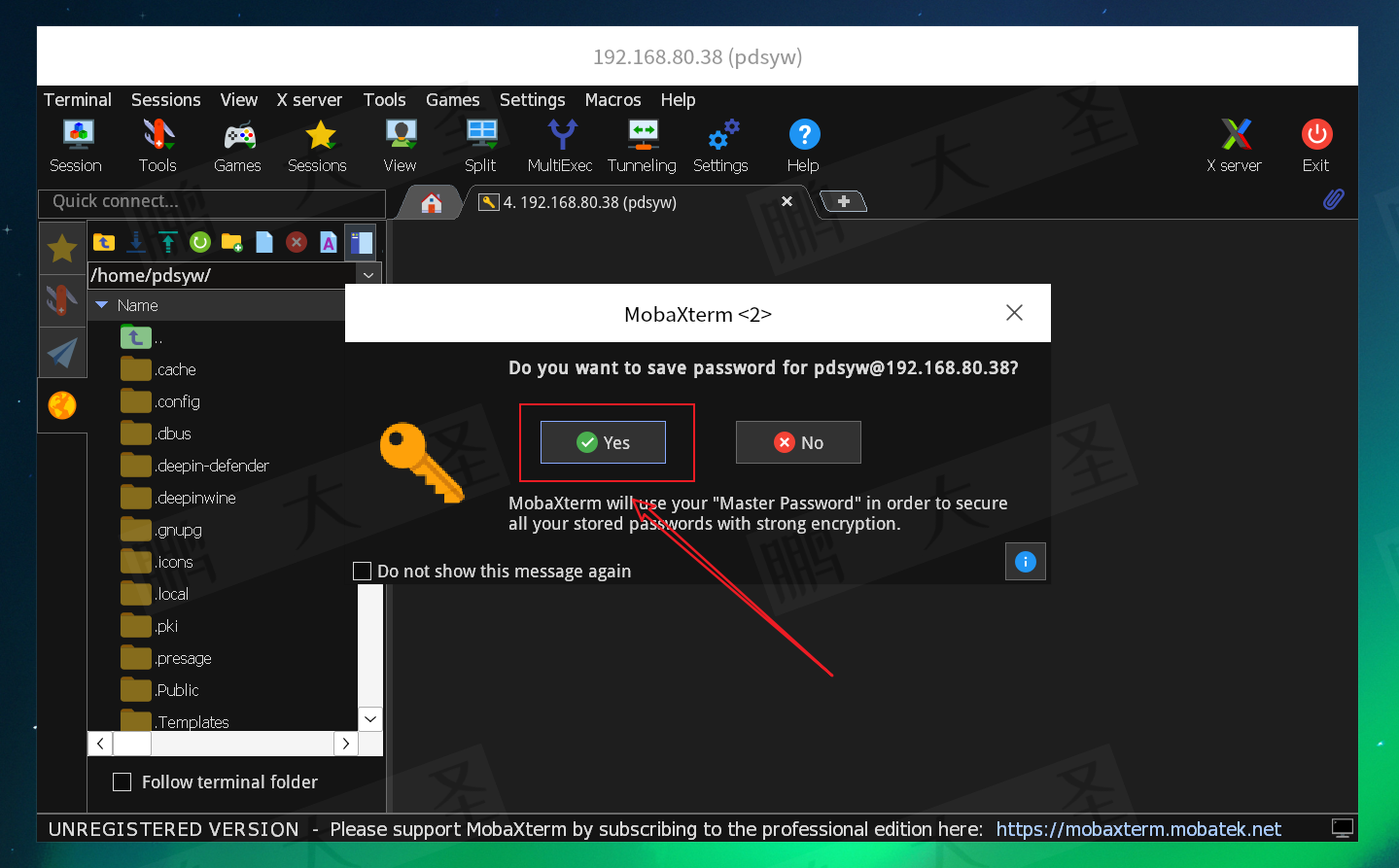Select the .gnupg folder
The width and height of the screenshot is (1399, 868).
tap(161, 530)
